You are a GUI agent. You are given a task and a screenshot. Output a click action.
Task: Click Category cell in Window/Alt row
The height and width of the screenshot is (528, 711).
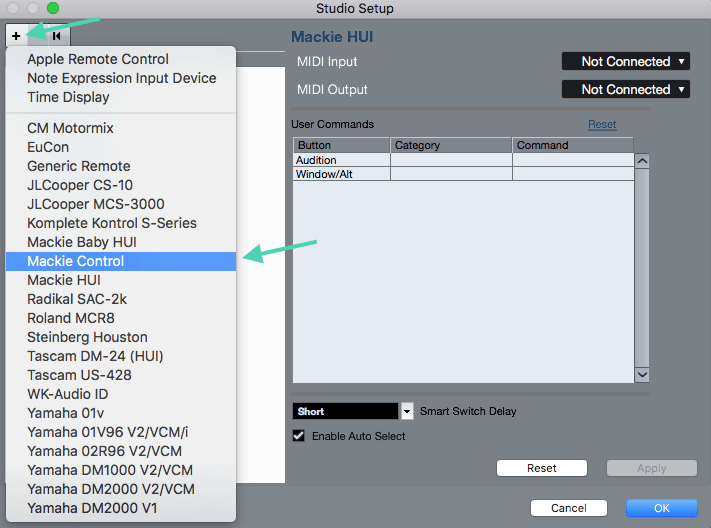click(451, 174)
